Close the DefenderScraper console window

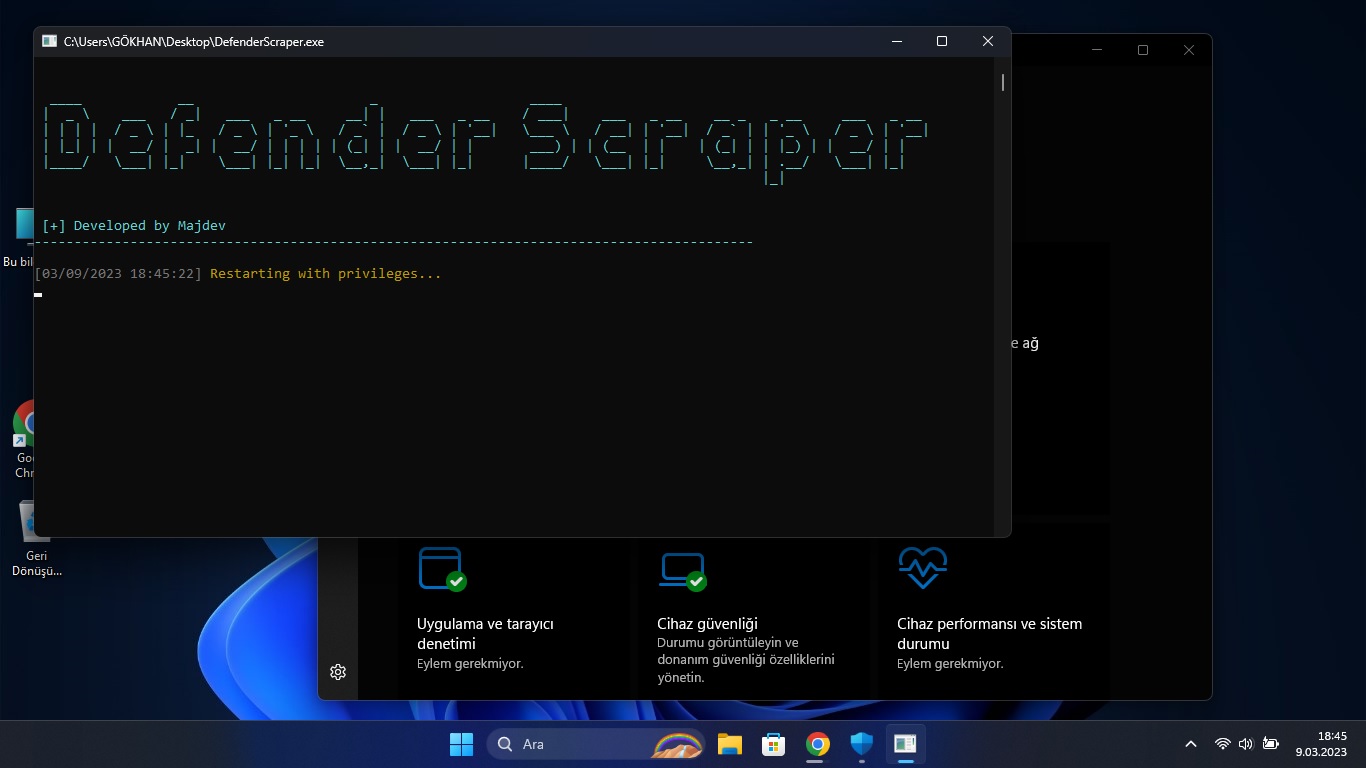(x=988, y=41)
